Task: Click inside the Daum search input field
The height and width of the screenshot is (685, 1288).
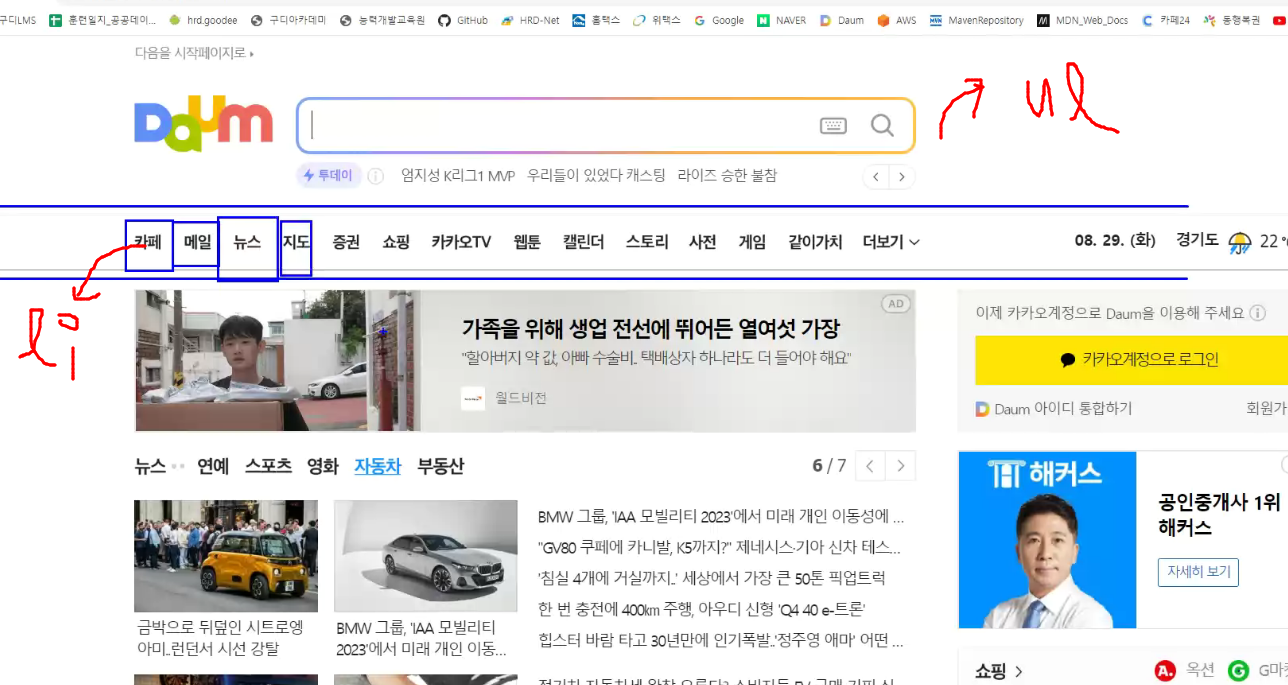Action: [x=560, y=125]
